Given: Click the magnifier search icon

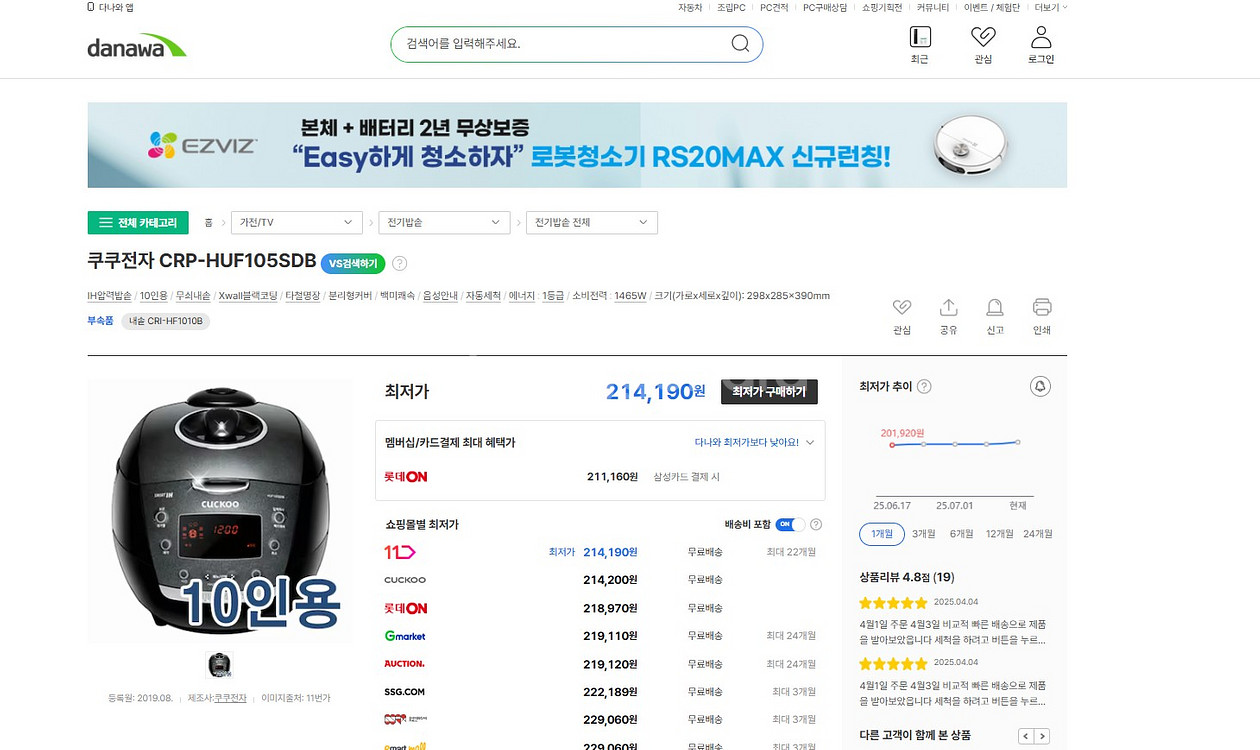Looking at the screenshot, I should (740, 43).
